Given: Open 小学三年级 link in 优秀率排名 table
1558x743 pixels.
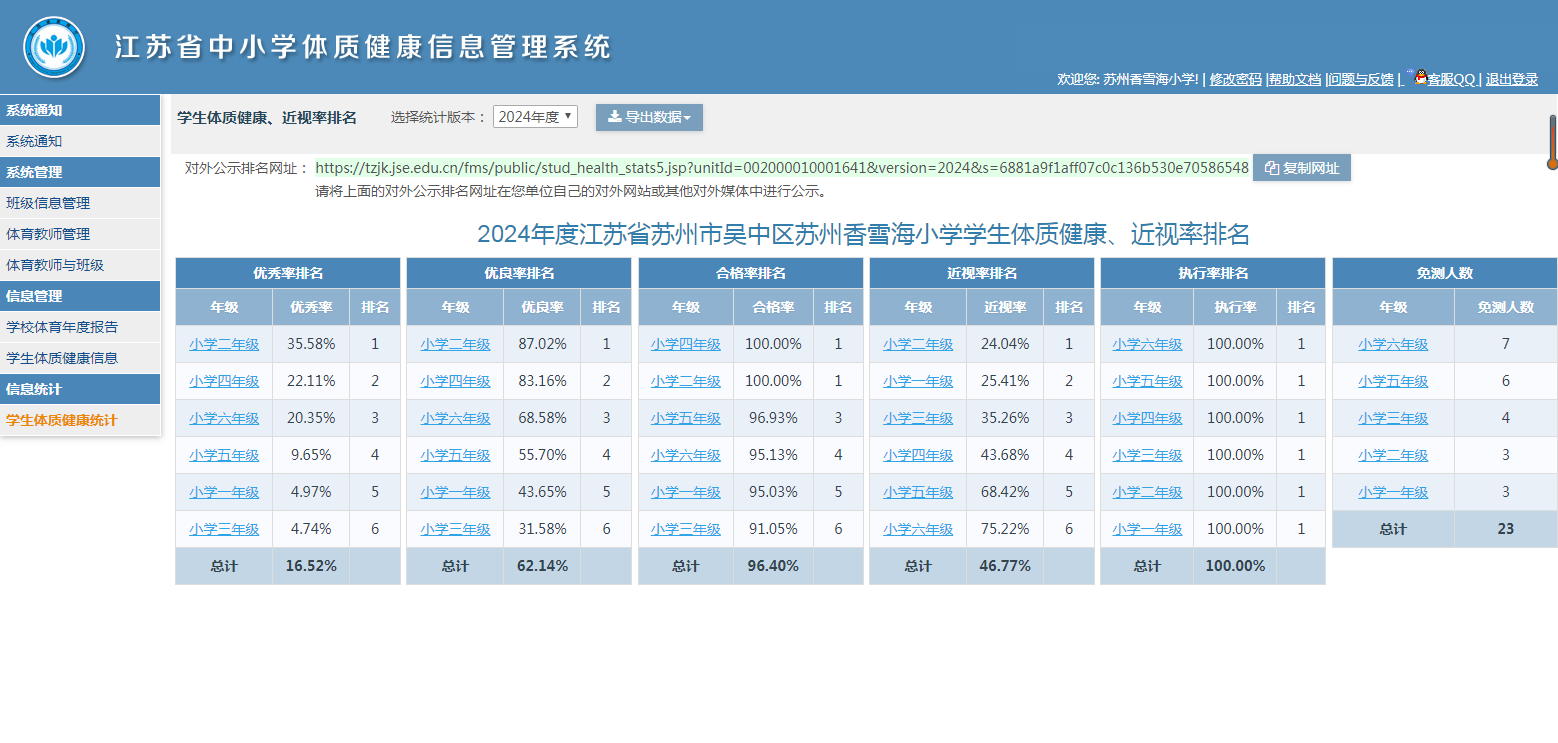Looking at the screenshot, I should (224, 529).
